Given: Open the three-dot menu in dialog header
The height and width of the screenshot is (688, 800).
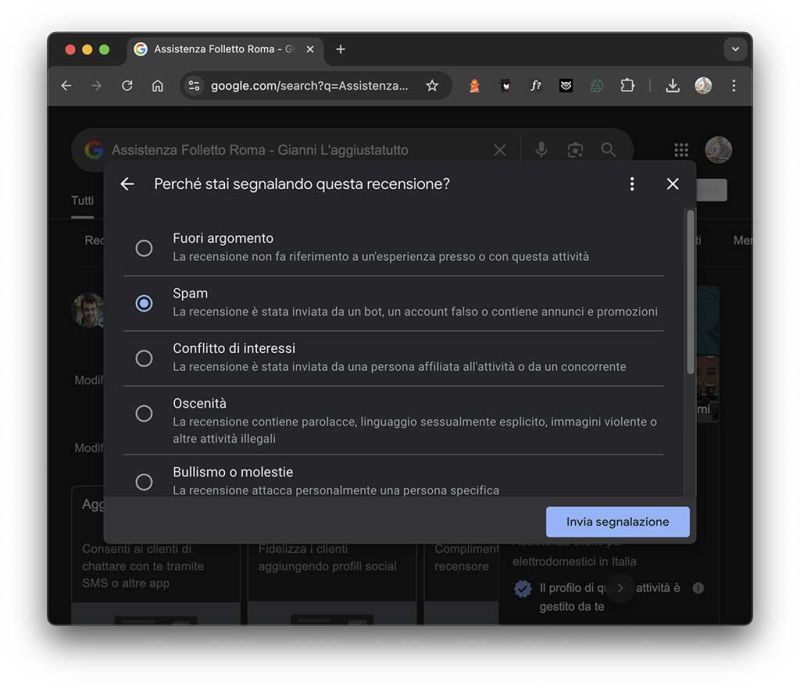Looking at the screenshot, I should click(632, 184).
